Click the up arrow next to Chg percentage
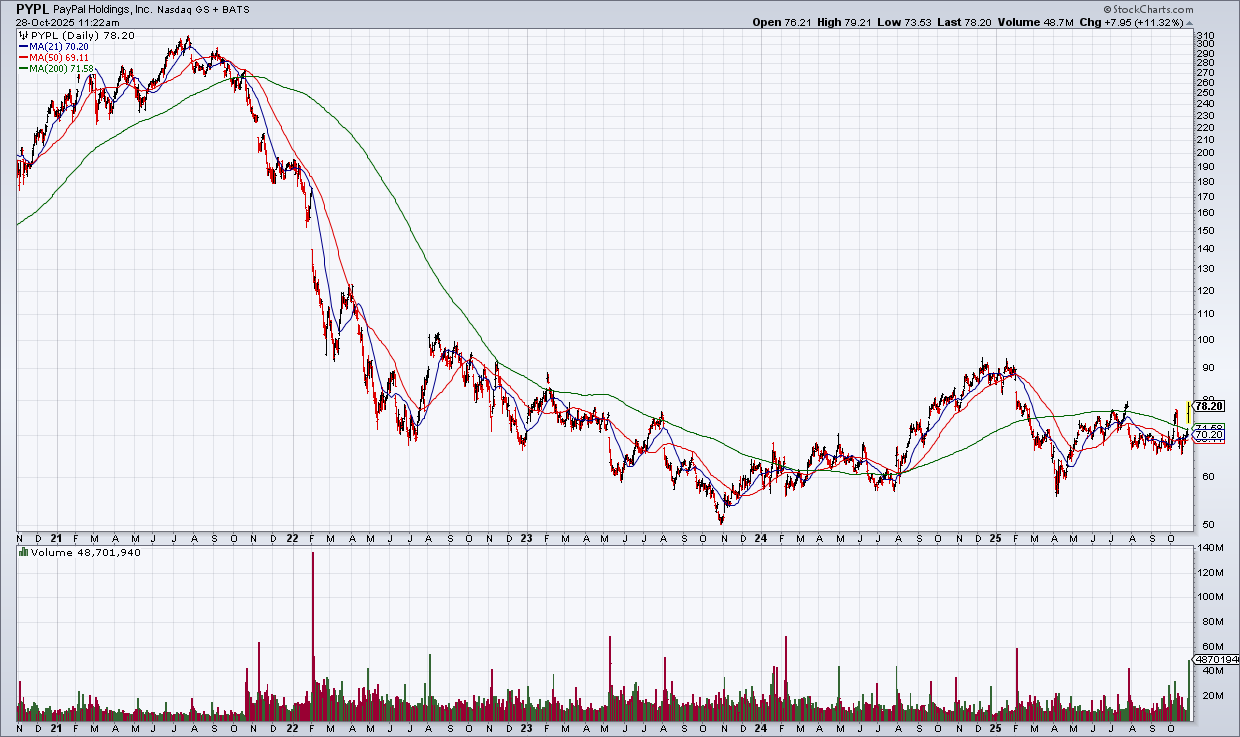Screen dimensions: 1240x737 (x=1188, y=22)
